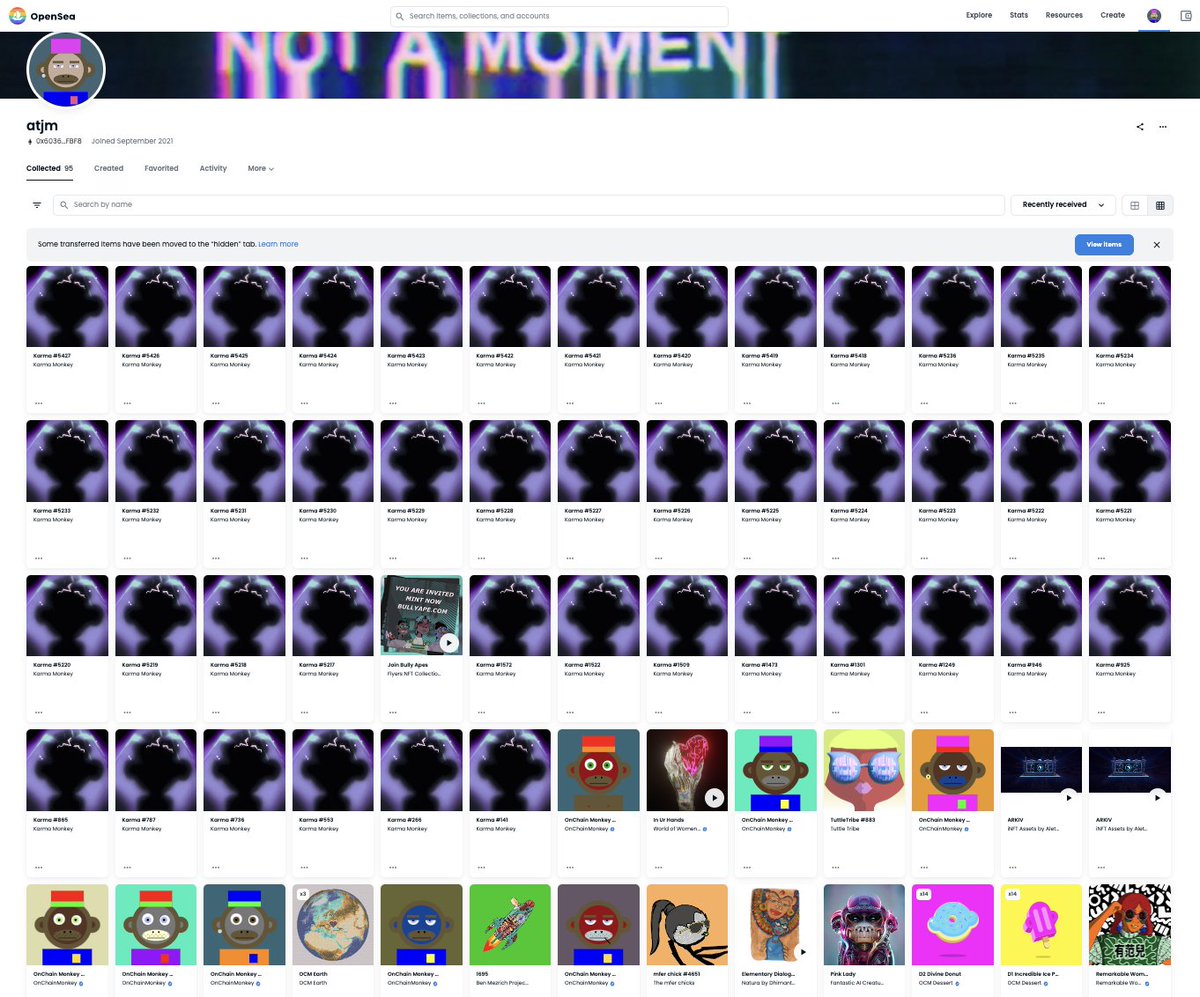Open the OCM Earth globe thumbnail
This screenshot has height=997, width=1200.
pos(333,925)
